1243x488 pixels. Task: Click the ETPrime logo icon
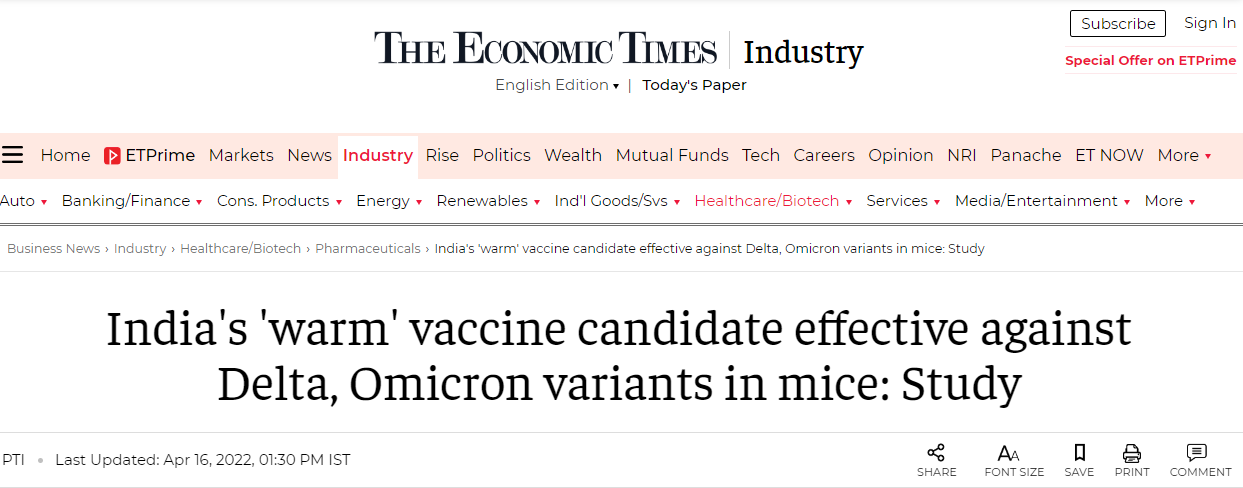click(112, 156)
